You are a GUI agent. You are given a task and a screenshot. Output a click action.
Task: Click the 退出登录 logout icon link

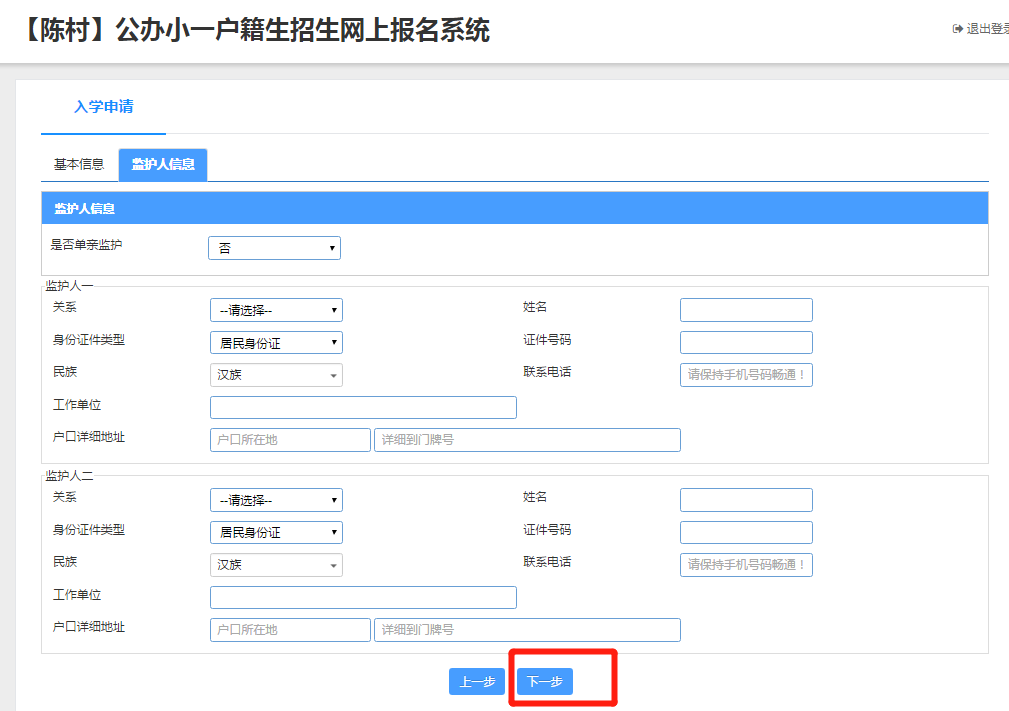tap(980, 29)
